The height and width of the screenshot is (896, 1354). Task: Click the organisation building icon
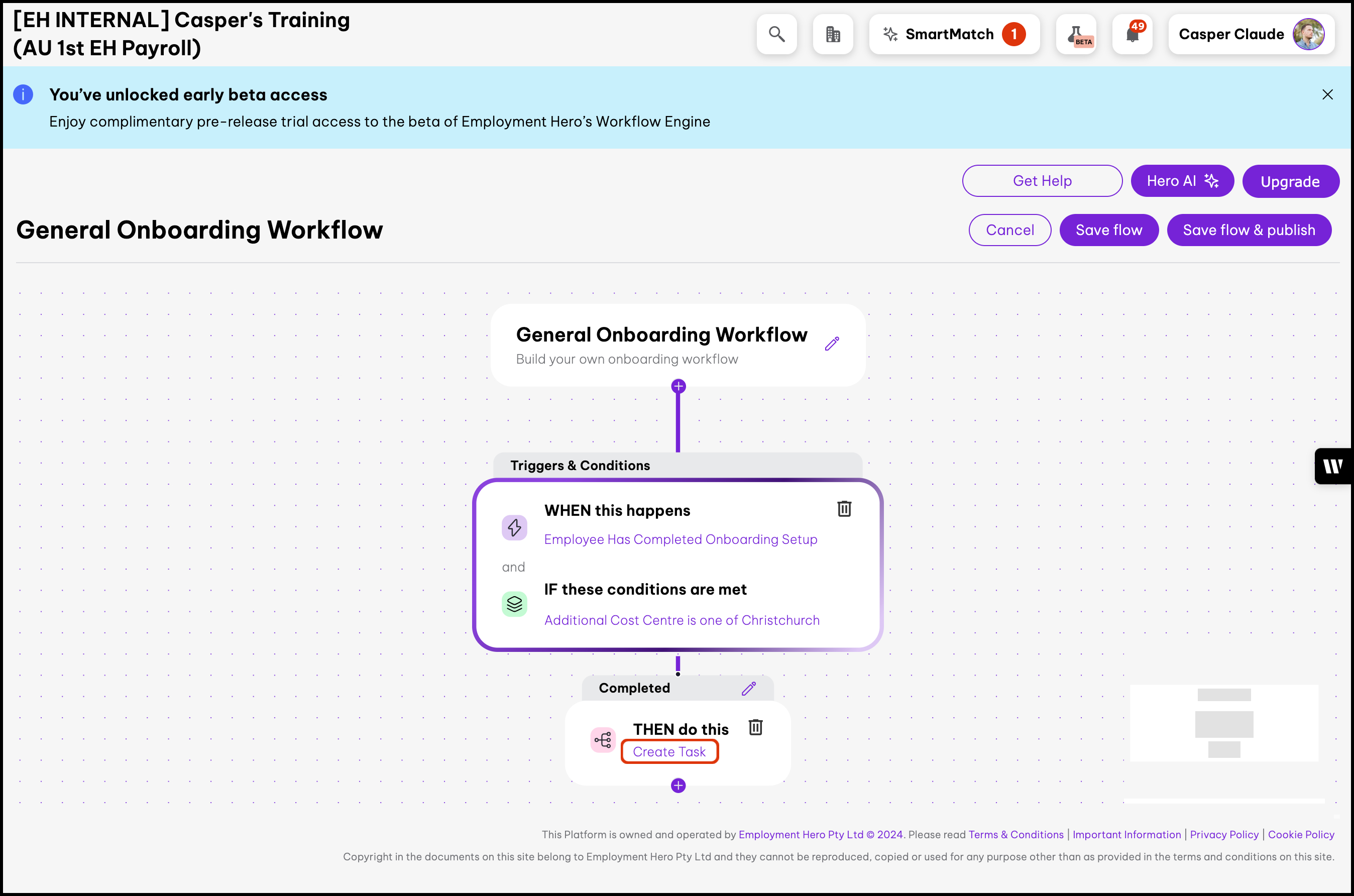[x=833, y=34]
